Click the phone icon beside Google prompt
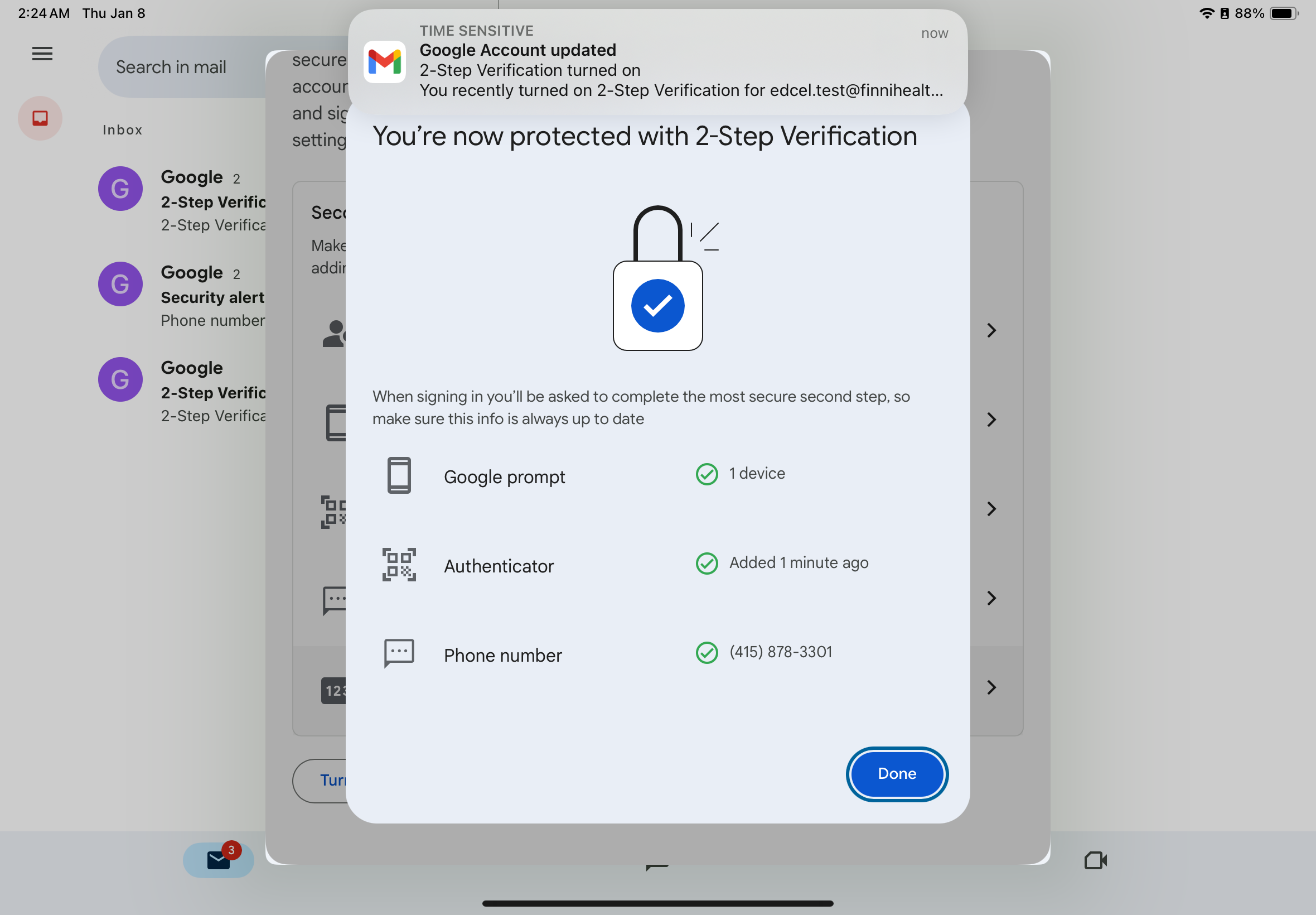Image resolution: width=1316 pixels, height=915 pixels. pos(399,475)
